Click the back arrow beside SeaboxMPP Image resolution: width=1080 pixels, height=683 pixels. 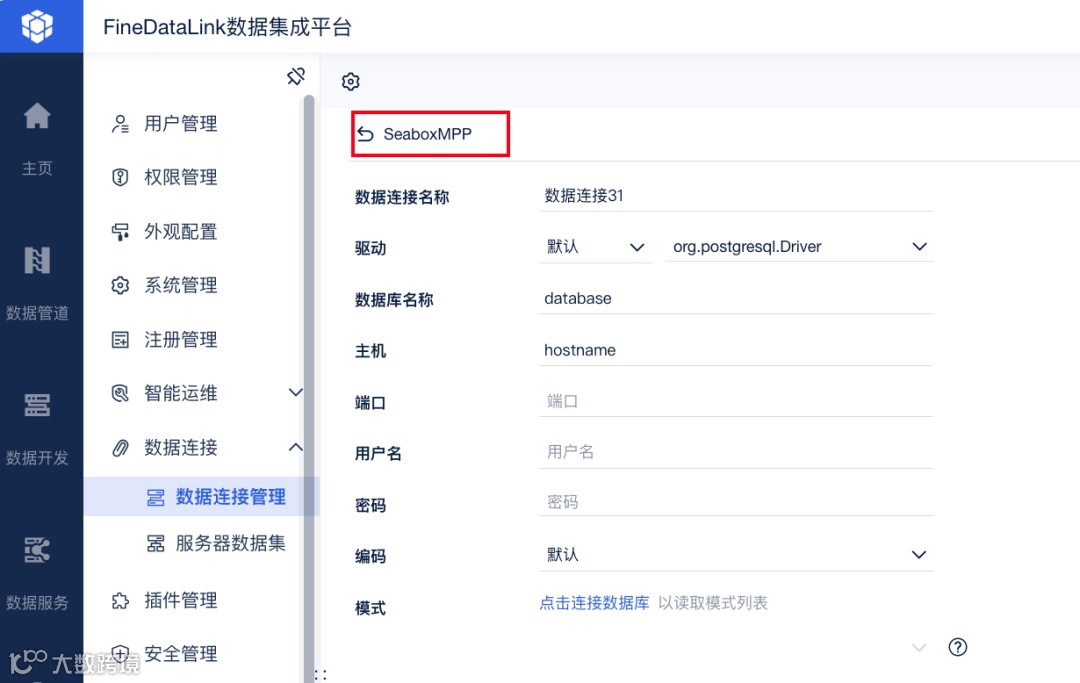point(366,134)
